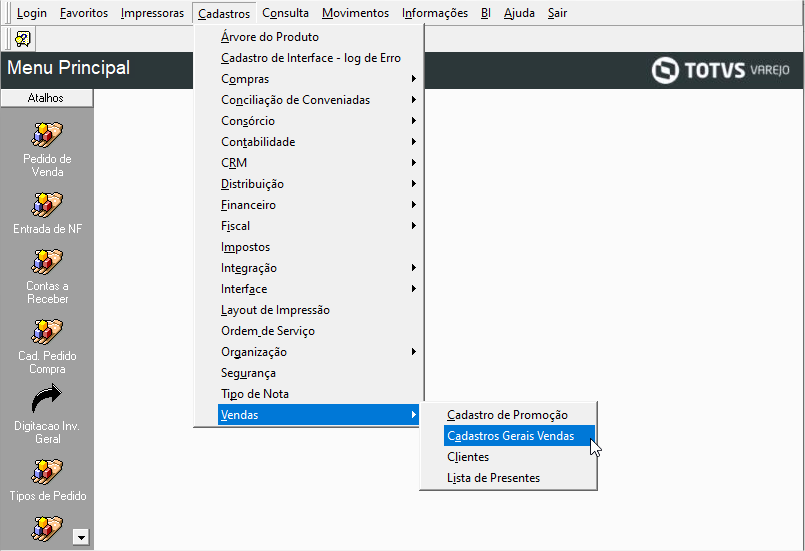Expand the Compras submenu
The height and width of the screenshot is (551, 805).
(318, 79)
